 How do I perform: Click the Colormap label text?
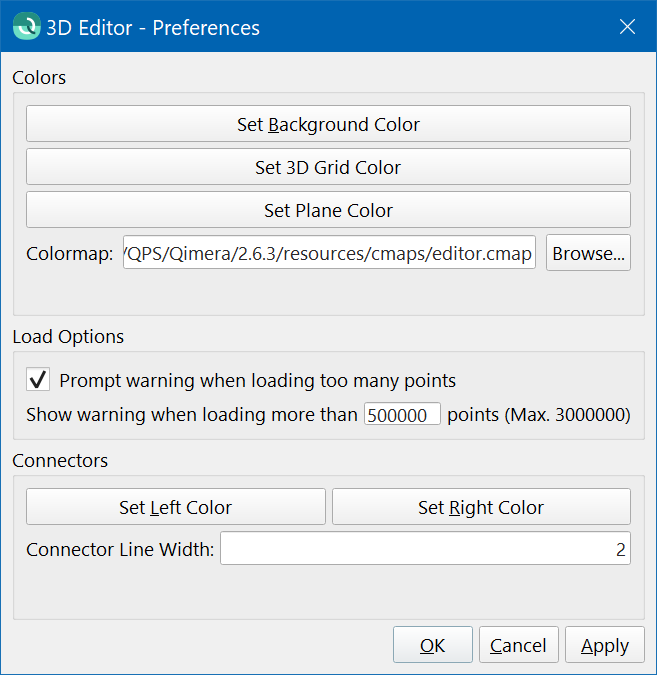(x=69, y=253)
